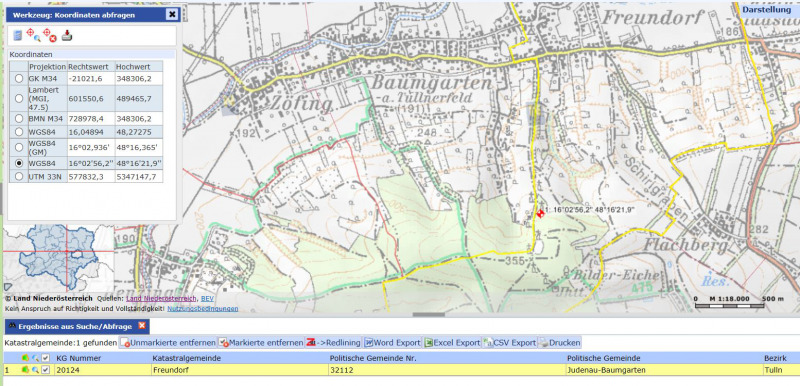
Task: Select the GK M34 projection radio button
Action: pyautogui.click(x=19, y=79)
